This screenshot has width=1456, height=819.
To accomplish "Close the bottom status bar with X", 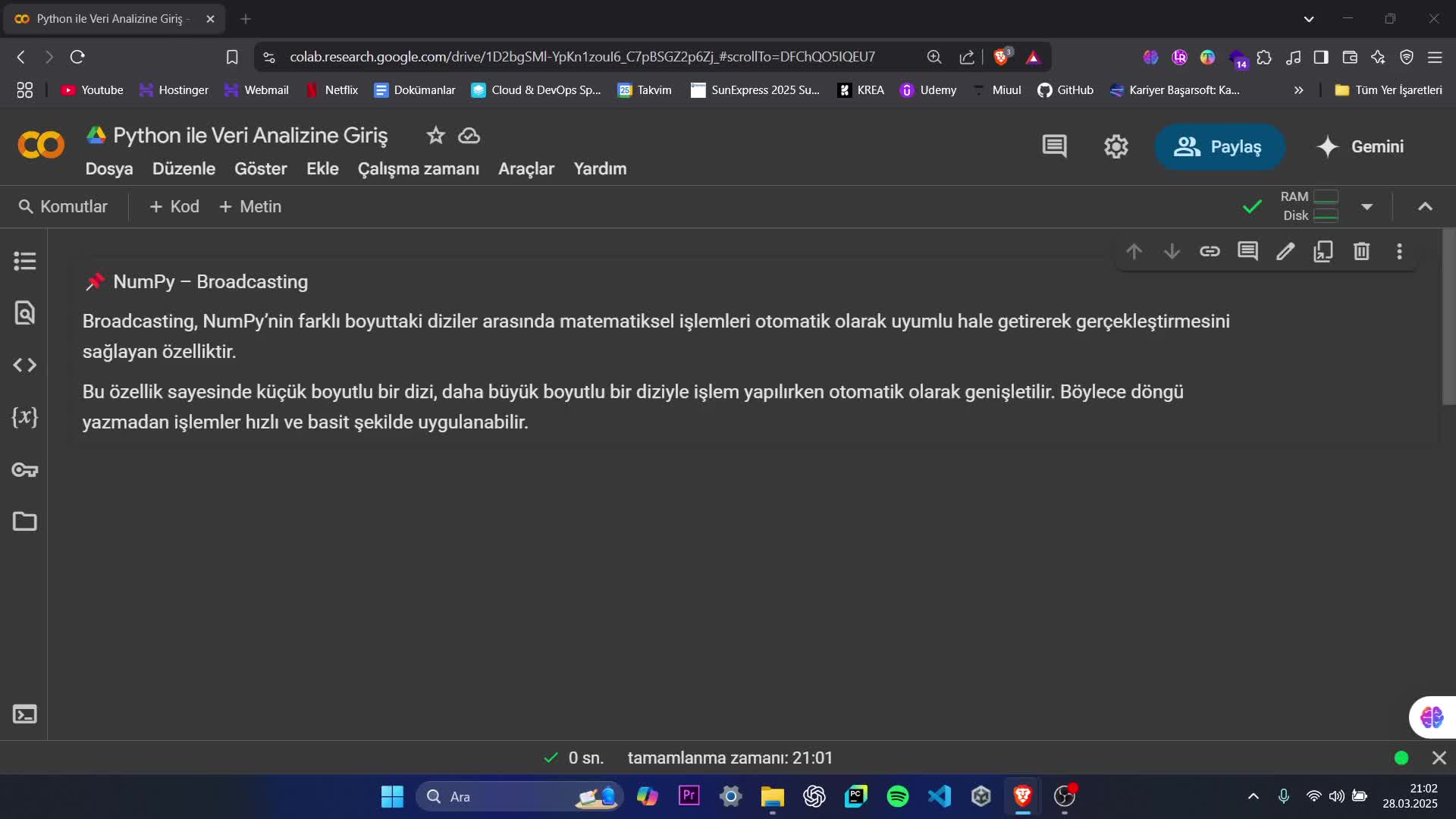I will pyautogui.click(x=1439, y=758).
